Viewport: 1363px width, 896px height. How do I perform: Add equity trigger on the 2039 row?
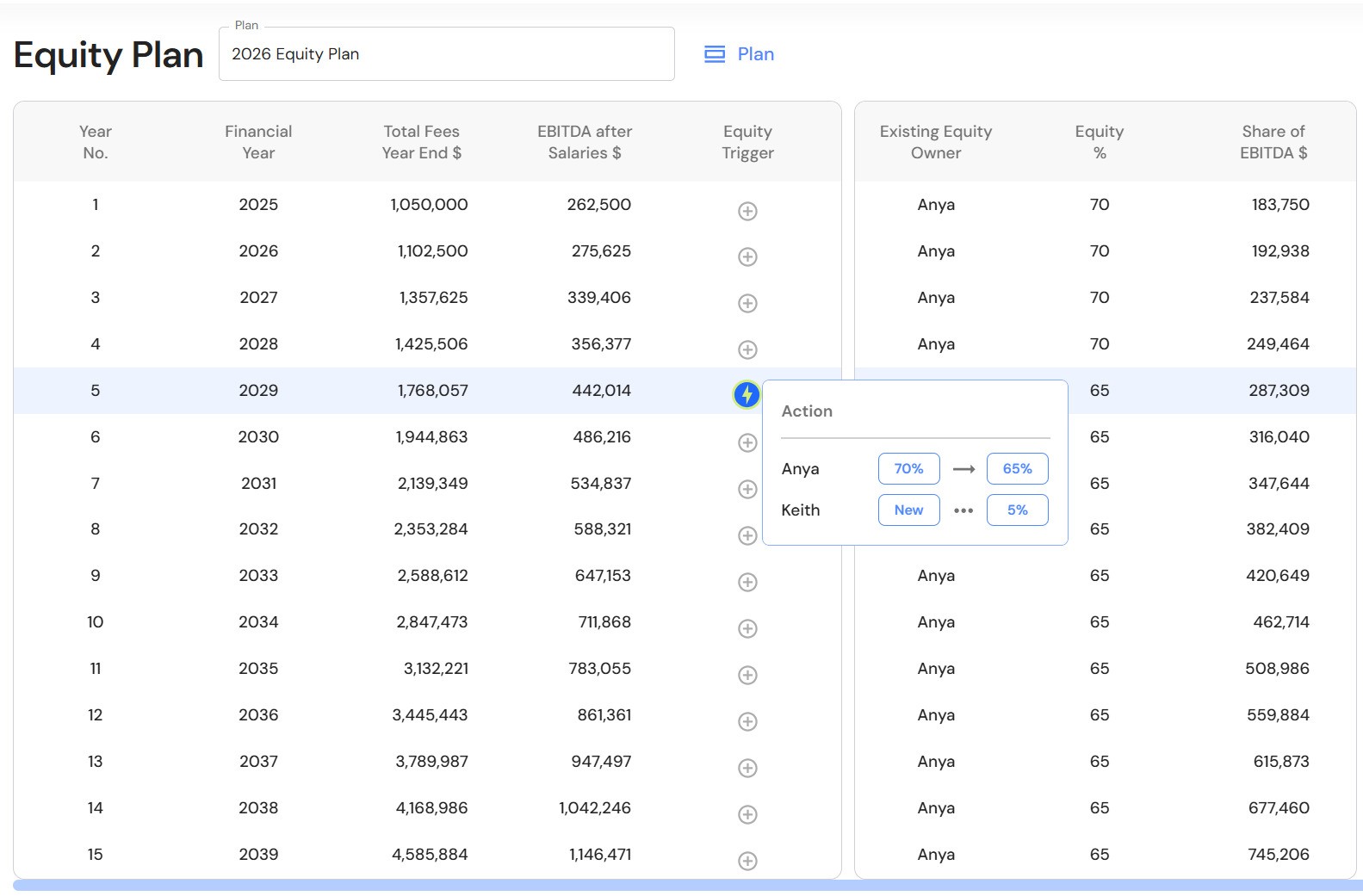click(x=747, y=861)
